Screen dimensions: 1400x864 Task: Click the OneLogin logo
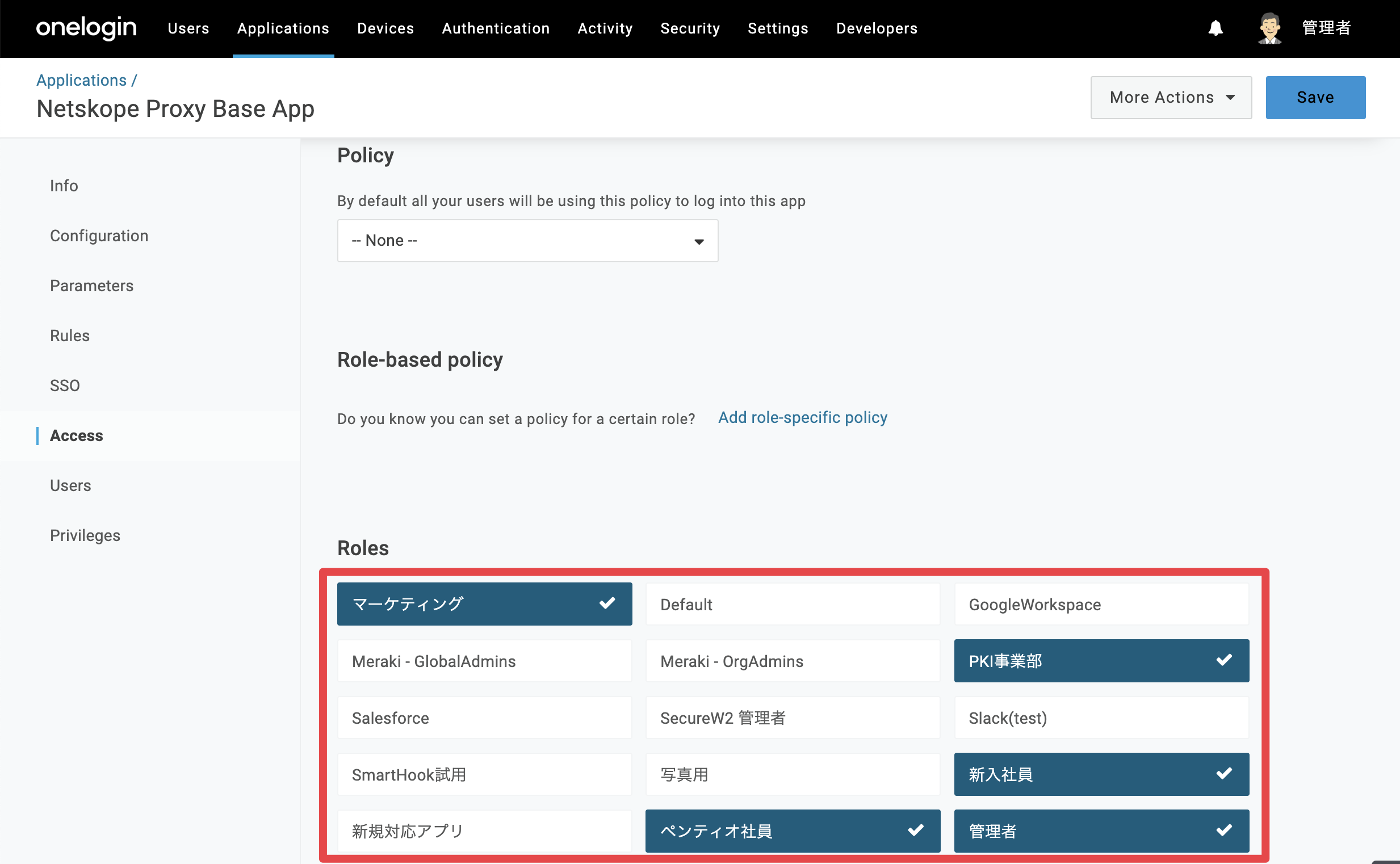86,28
